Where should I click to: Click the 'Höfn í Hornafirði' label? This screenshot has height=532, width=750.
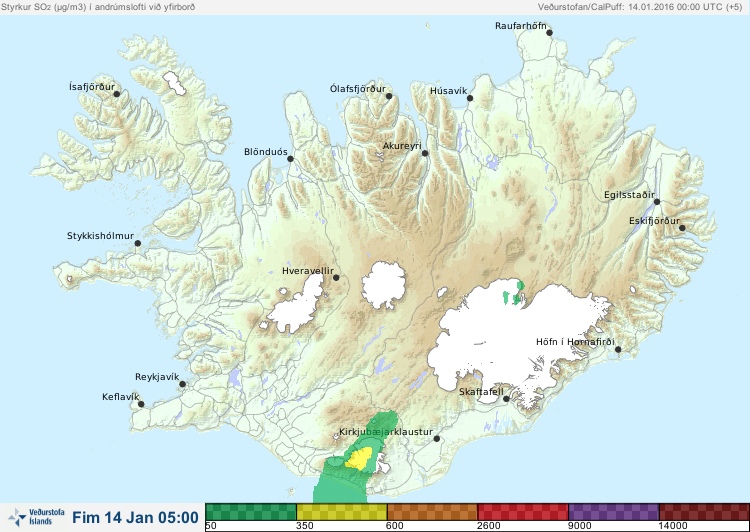tap(575, 342)
